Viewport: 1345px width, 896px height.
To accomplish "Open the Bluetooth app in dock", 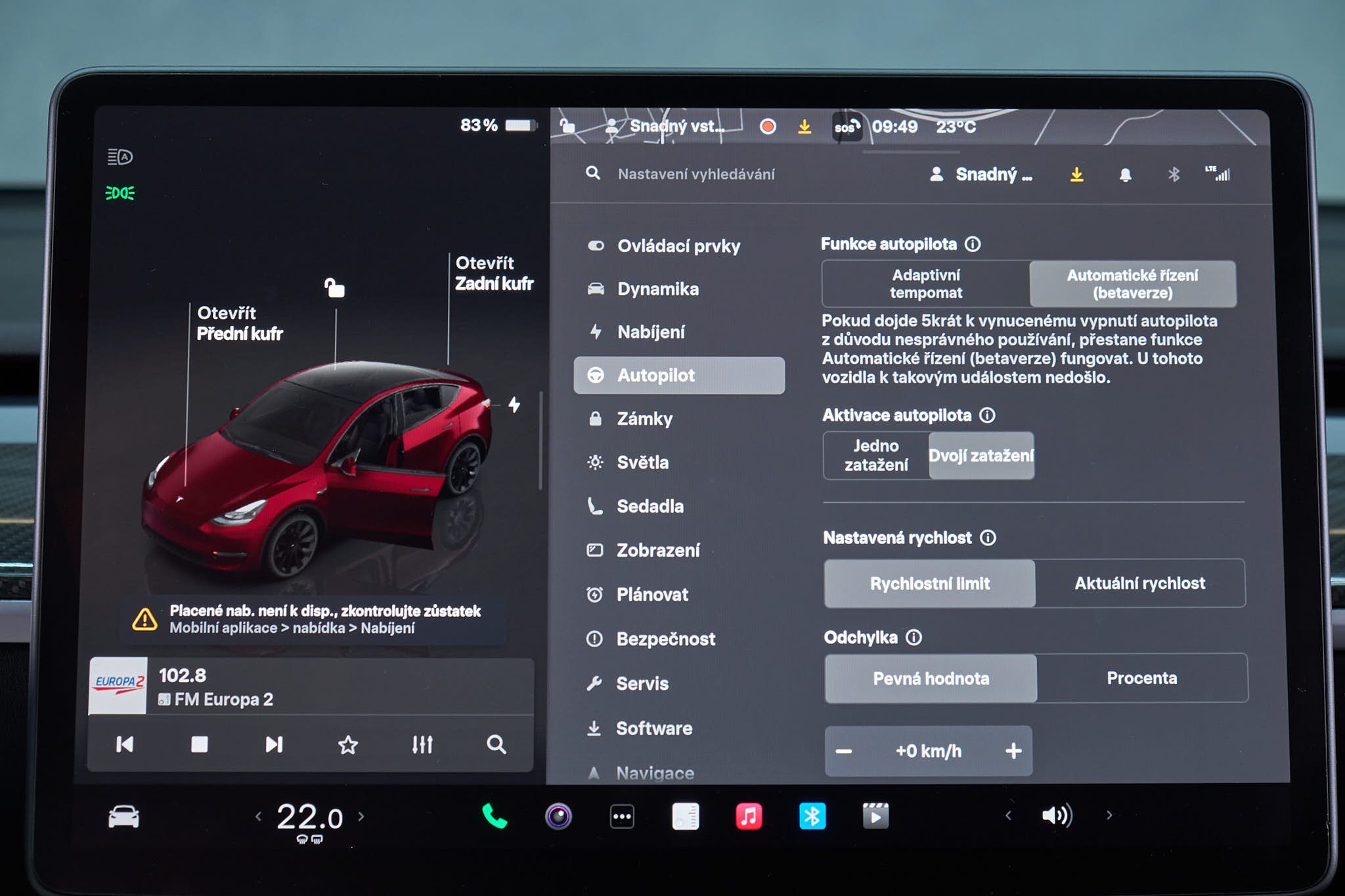I will (812, 817).
